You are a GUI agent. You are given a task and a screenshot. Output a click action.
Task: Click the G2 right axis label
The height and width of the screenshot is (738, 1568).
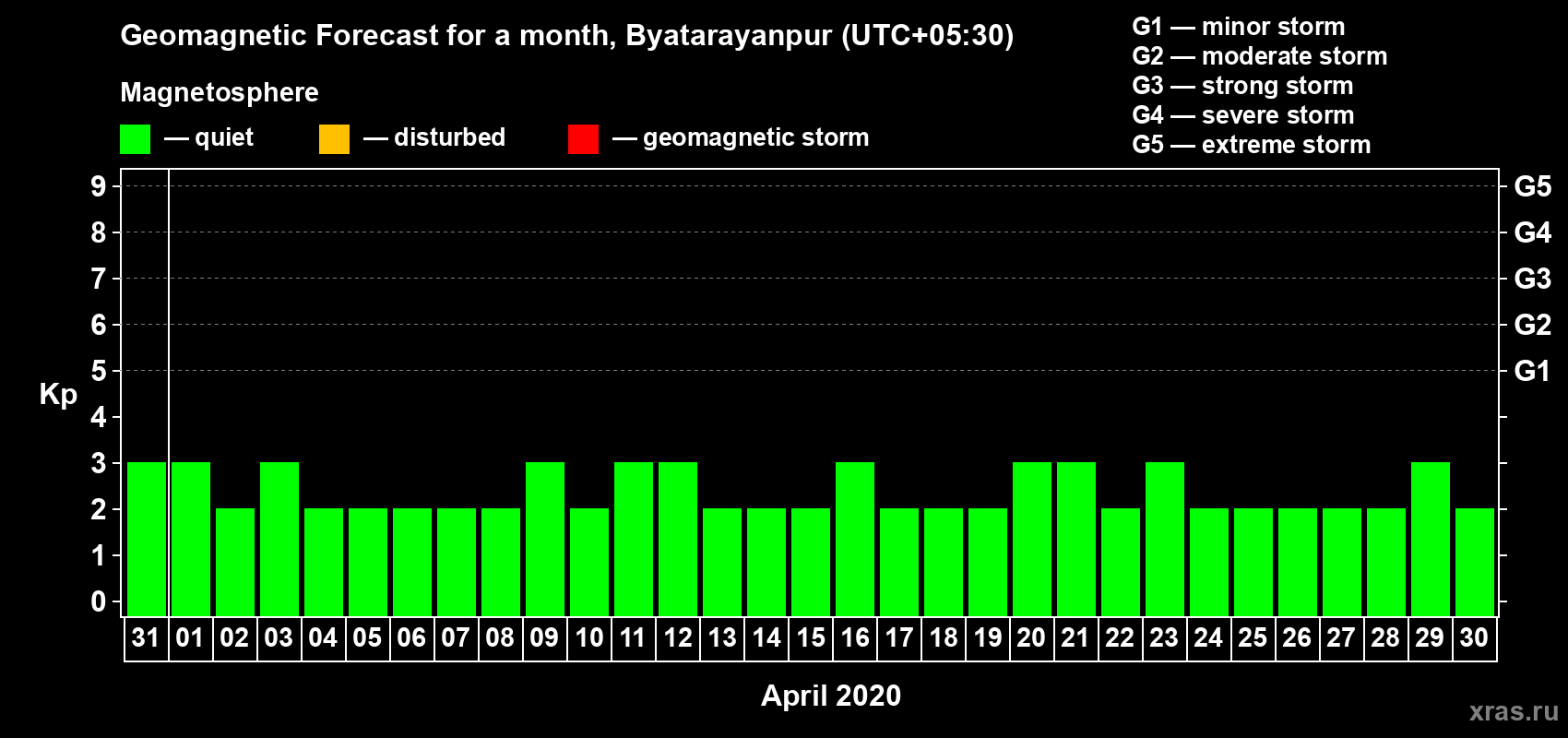1533,325
